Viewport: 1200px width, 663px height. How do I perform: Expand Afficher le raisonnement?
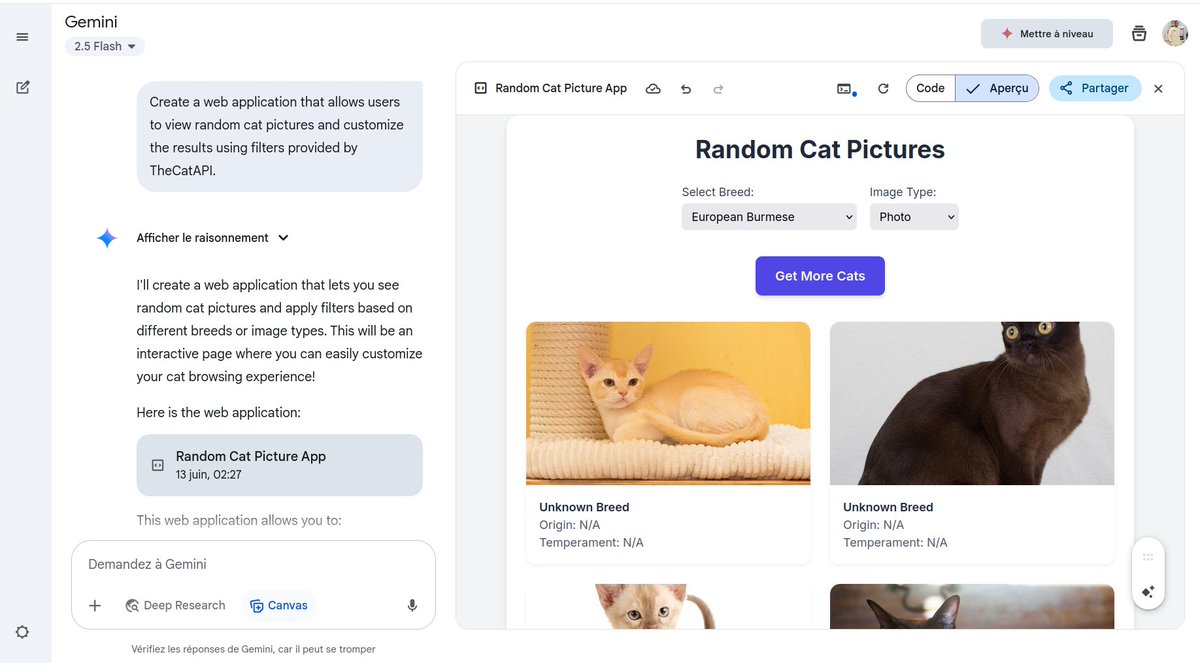click(x=212, y=238)
